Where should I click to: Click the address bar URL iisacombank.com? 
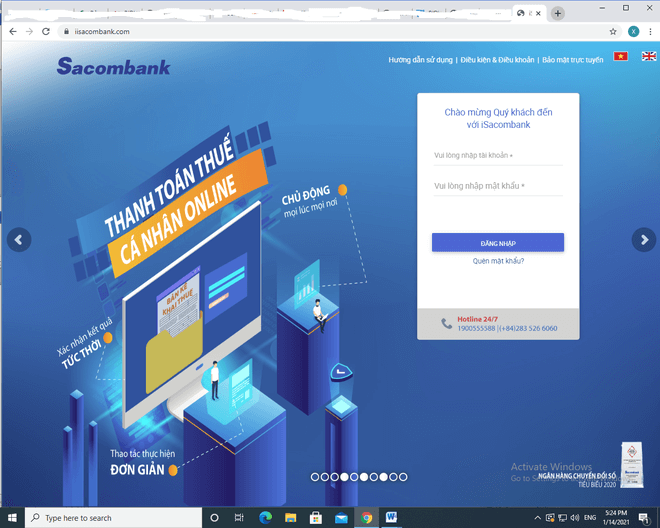click(x=102, y=32)
